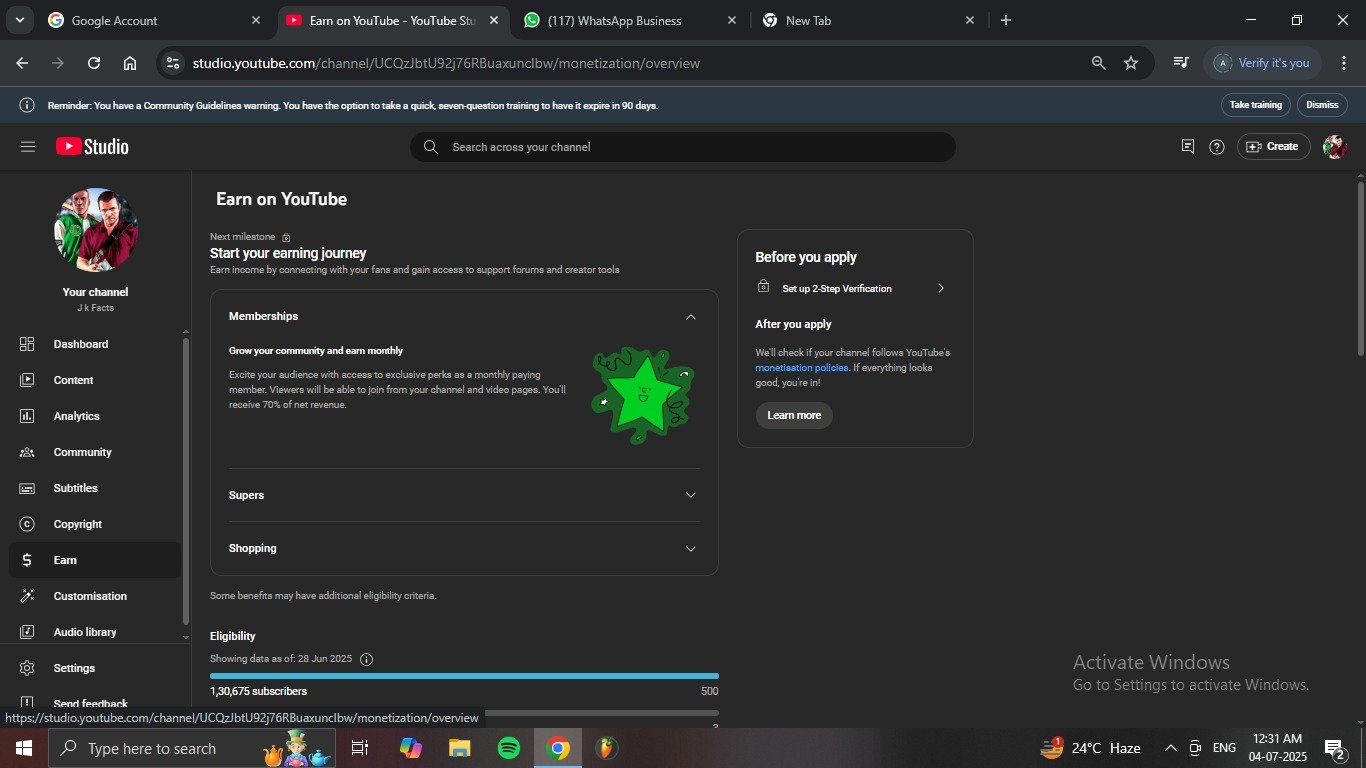Click the Learn more button
Screen dimensions: 1366x768
pos(794,415)
